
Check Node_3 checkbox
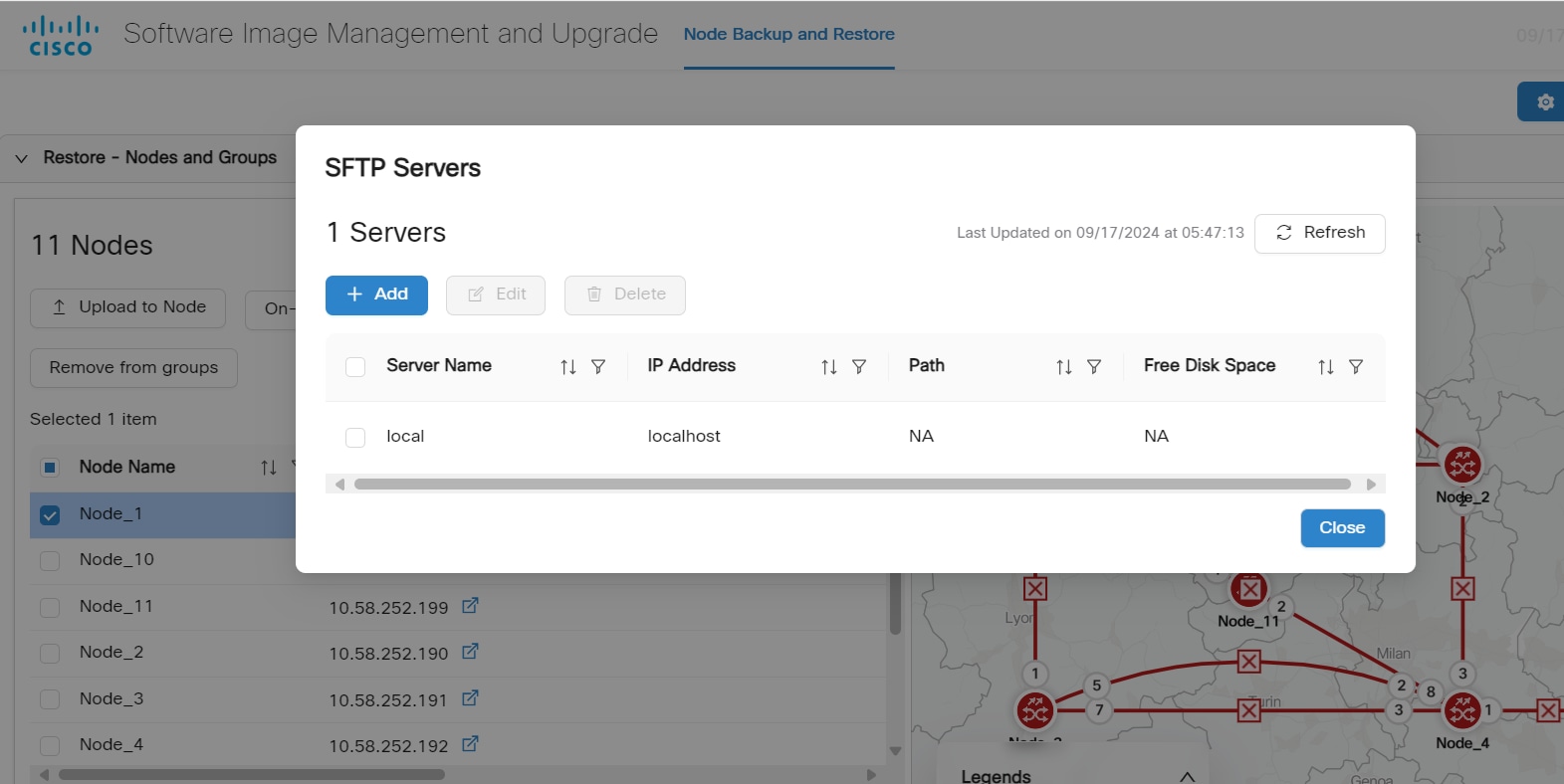50,699
